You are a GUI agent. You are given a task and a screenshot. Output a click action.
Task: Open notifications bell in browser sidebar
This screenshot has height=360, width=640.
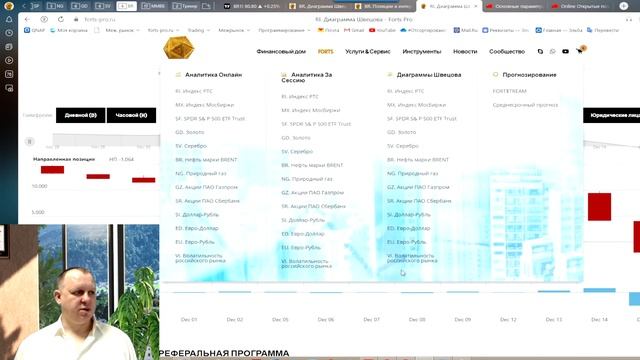click(x=9, y=19)
